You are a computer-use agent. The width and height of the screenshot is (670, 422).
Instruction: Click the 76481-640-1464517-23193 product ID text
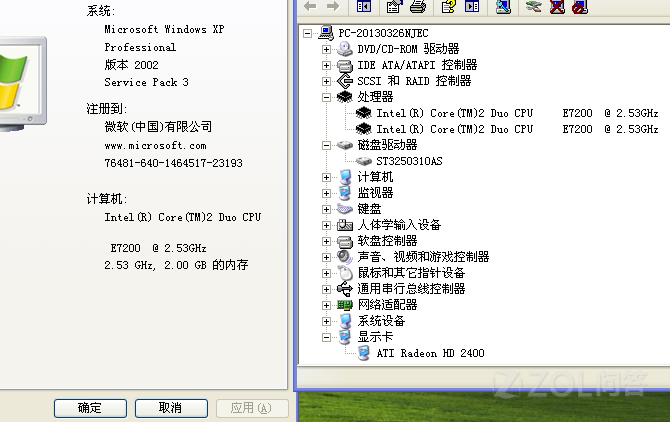(x=173, y=163)
